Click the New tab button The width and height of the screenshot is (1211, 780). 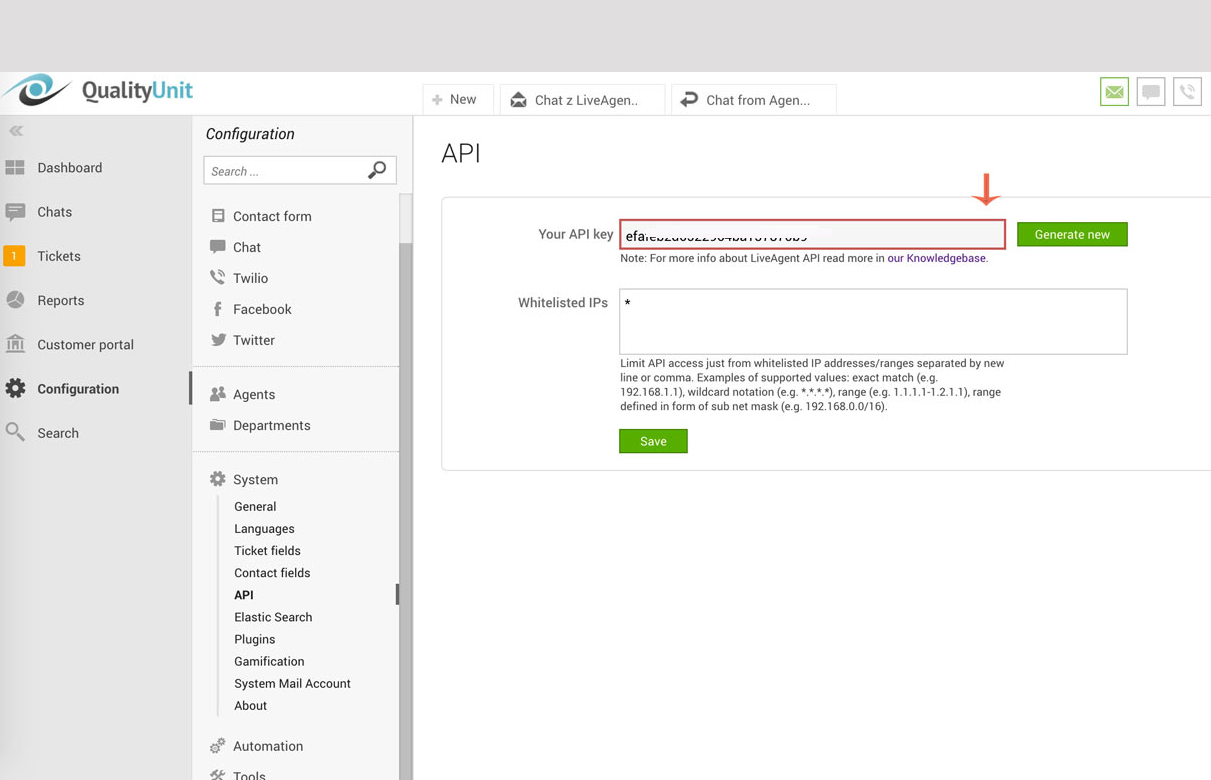click(x=457, y=100)
